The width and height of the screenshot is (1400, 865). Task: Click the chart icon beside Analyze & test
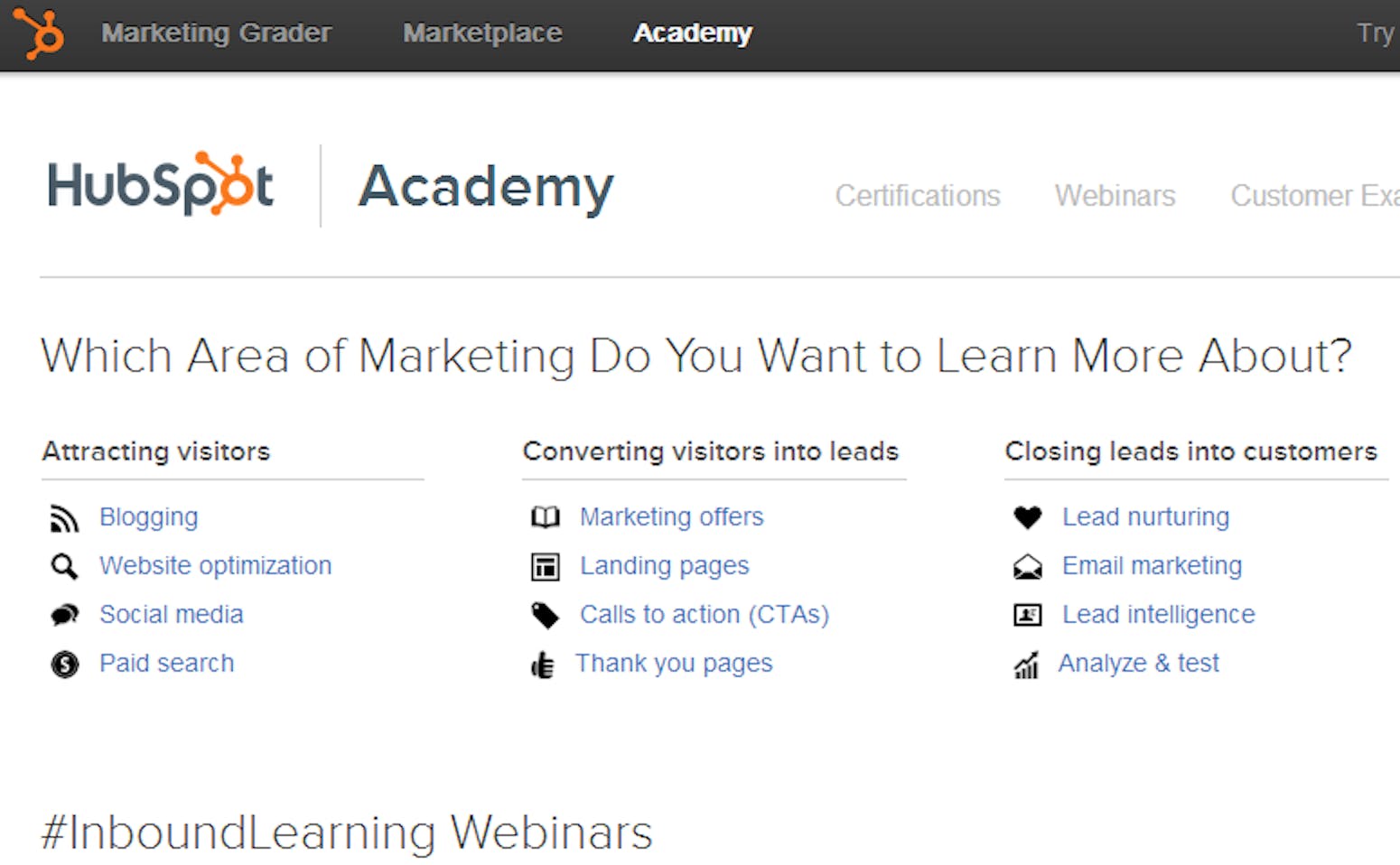pos(1026,665)
